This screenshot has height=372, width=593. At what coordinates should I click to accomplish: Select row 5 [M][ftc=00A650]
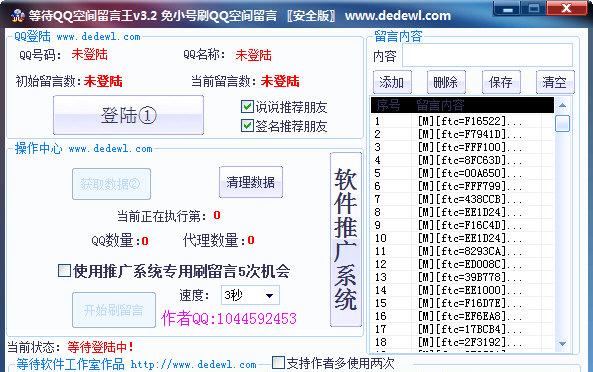pyautogui.click(x=462, y=173)
